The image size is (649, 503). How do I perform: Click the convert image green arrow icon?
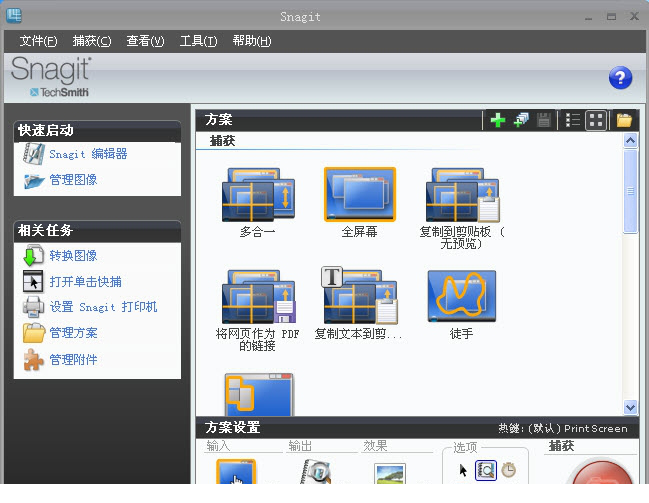click(x=33, y=255)
